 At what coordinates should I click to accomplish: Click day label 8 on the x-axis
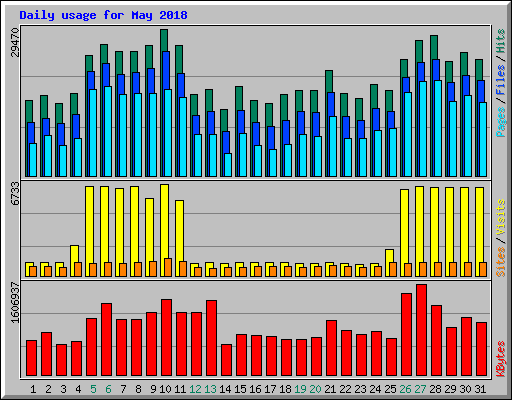[x=138, y=389]
